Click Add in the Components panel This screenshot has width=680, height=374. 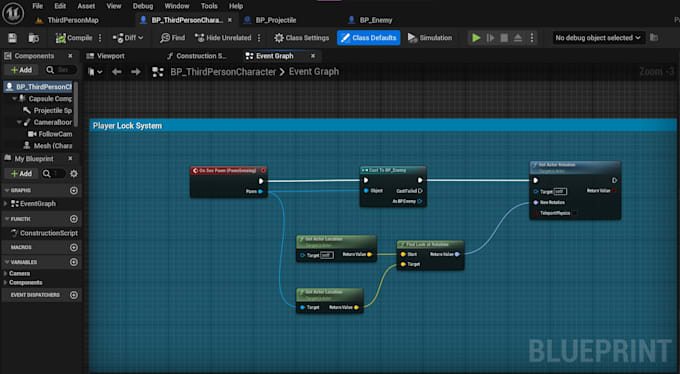[22, 70]
